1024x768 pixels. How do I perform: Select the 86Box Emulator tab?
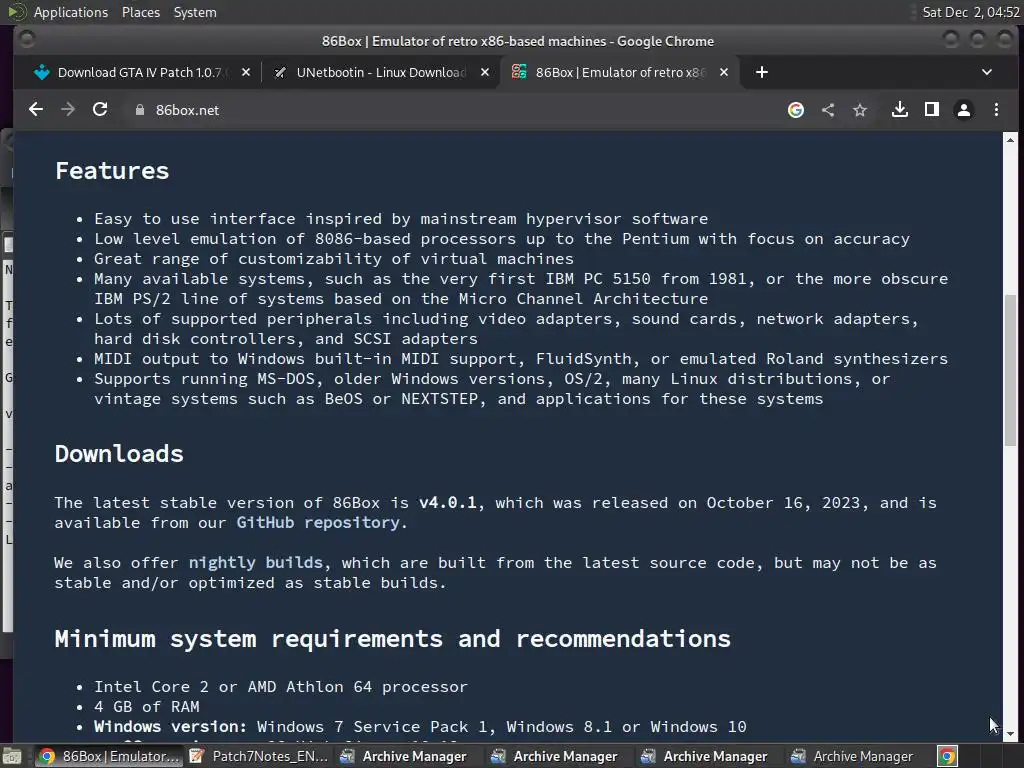(620, 72)
